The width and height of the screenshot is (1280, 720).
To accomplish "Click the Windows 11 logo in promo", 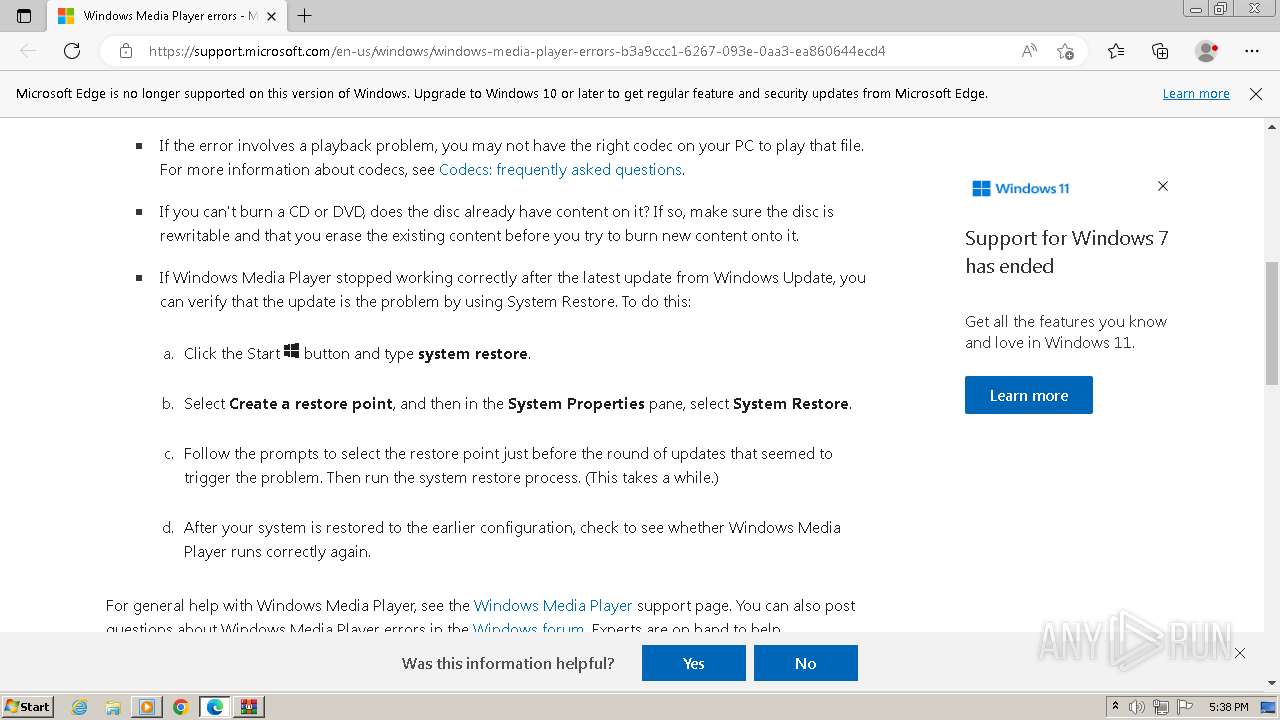I will [x=1020, y=188].
